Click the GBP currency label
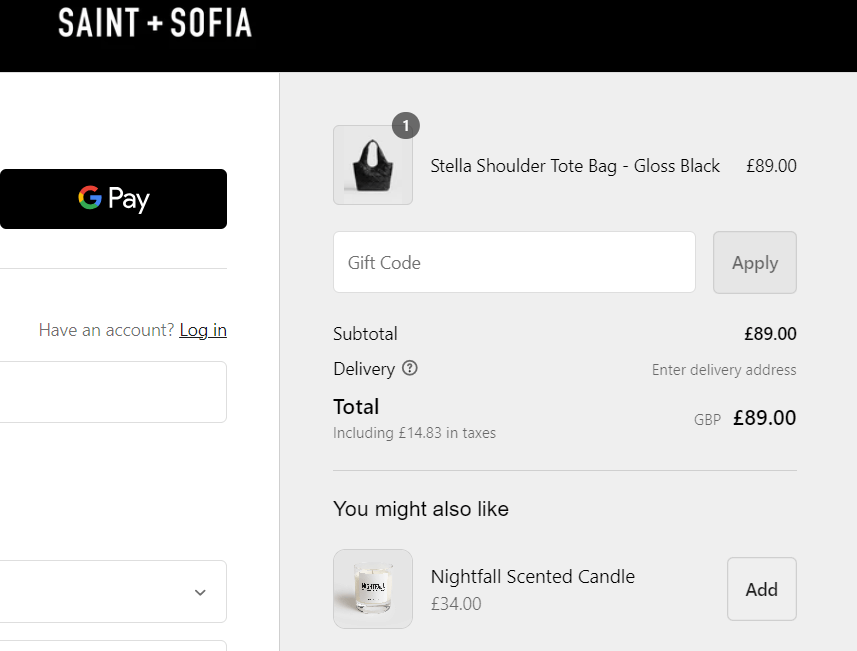Screen dimensions: 857x651 tap(707, 419)
